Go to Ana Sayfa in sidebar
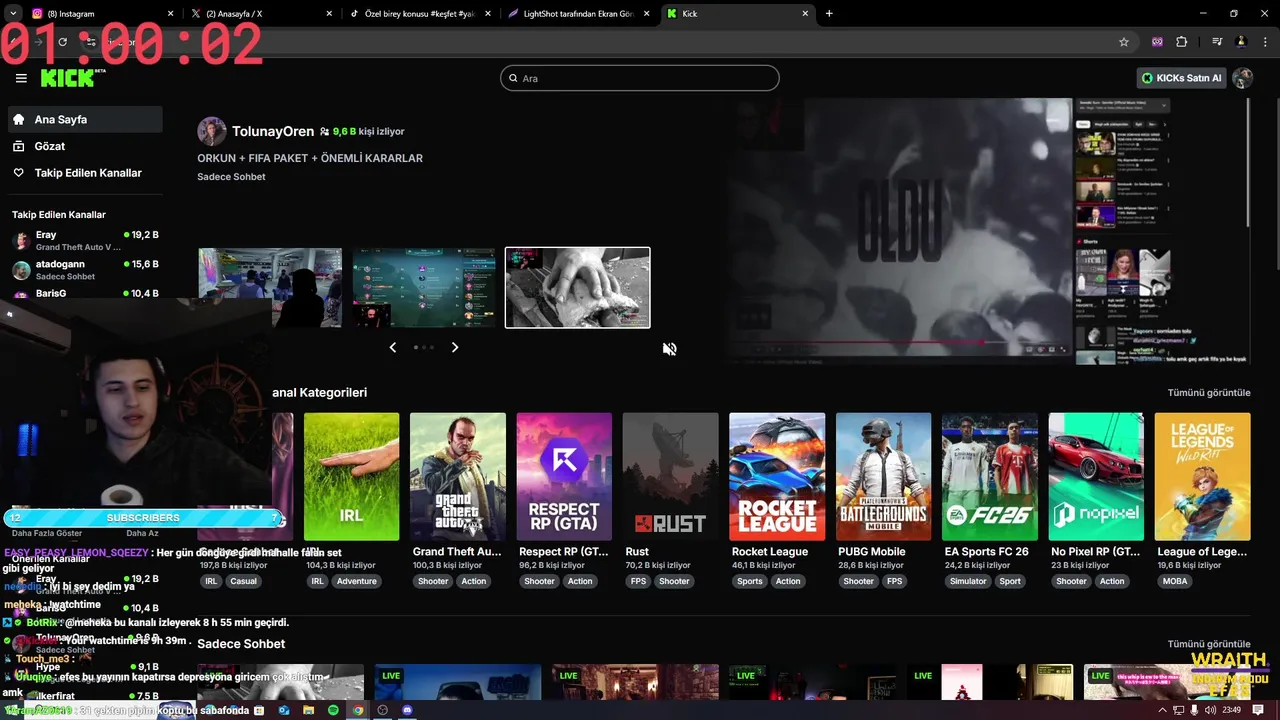Screen dimensions: 1280x720 [85, 119]
